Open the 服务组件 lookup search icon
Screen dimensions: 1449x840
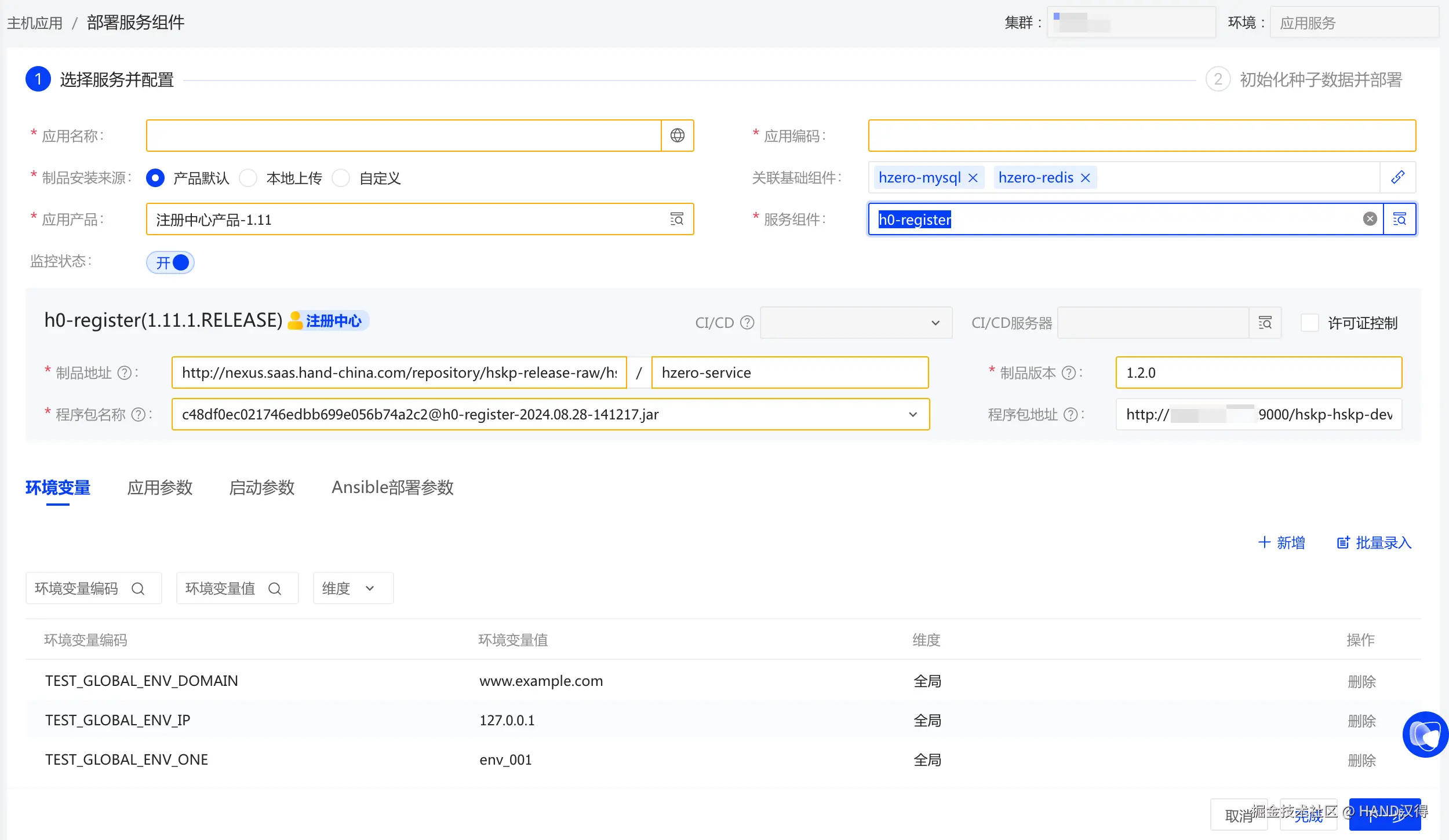tap(1399, 219)
